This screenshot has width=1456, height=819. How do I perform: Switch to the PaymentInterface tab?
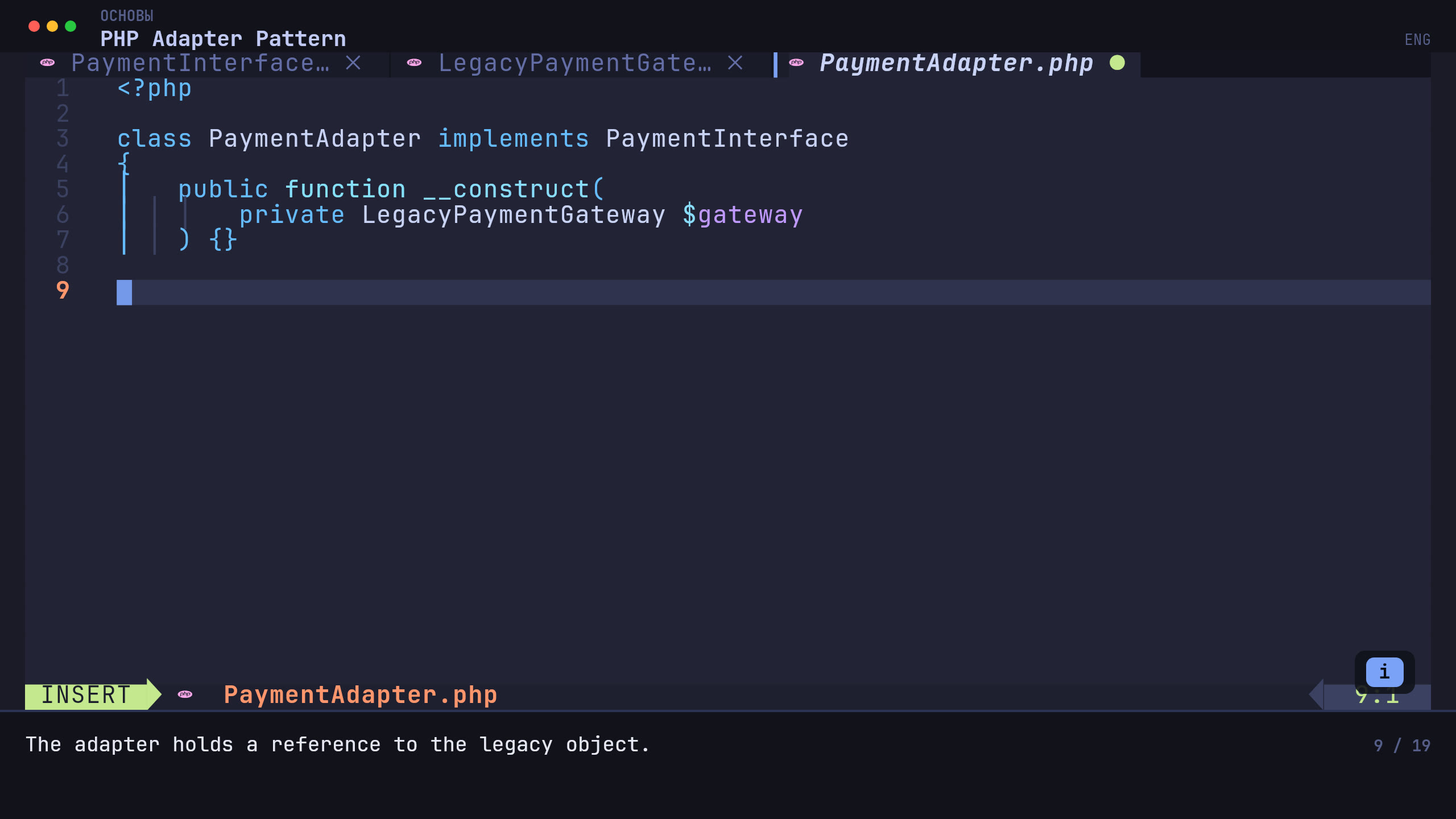point(200,63)
